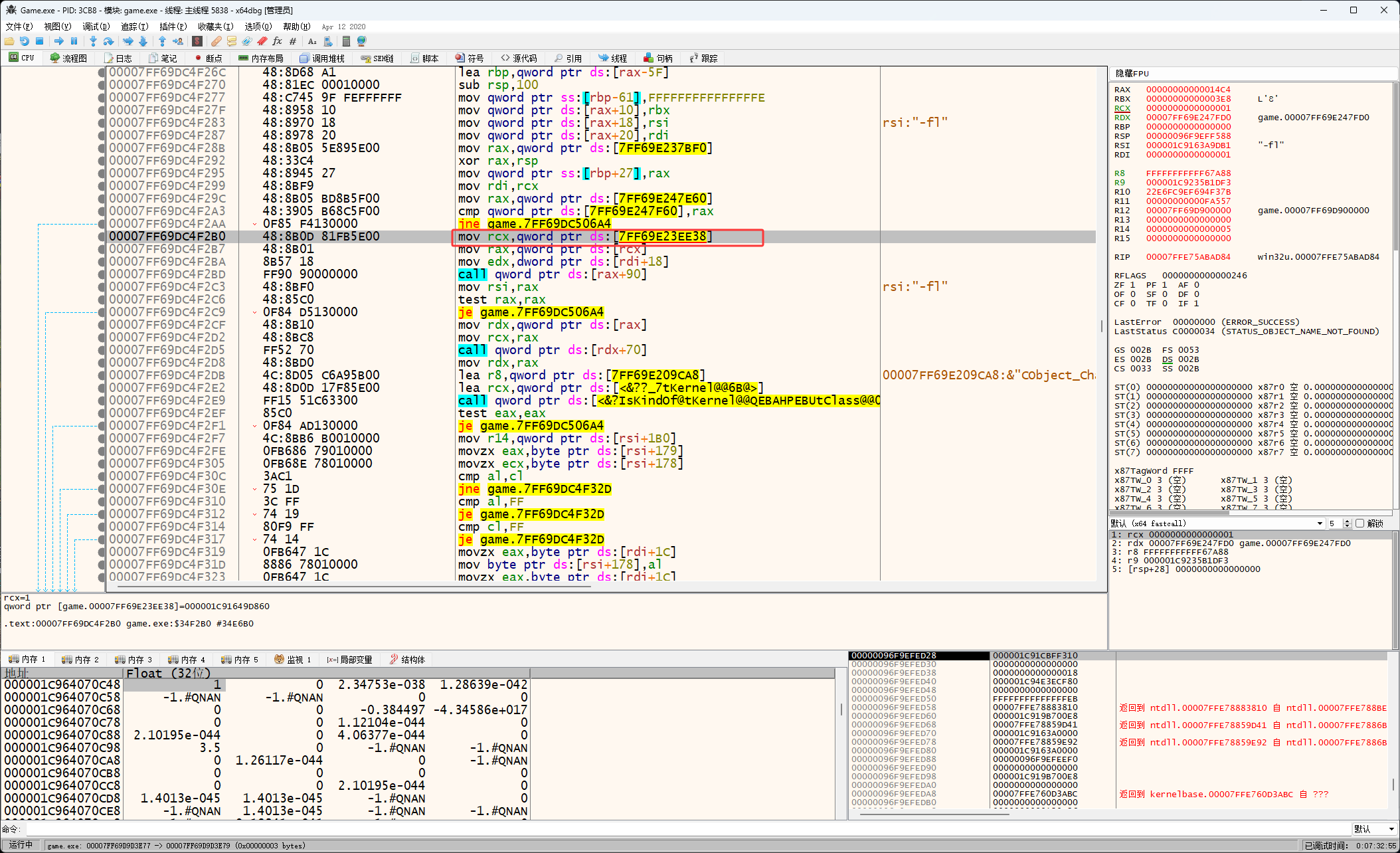The width and height of the screenshot is (1400, 853).
Task: Increase the argument count spinner
Action: (x=1347, y=521)
